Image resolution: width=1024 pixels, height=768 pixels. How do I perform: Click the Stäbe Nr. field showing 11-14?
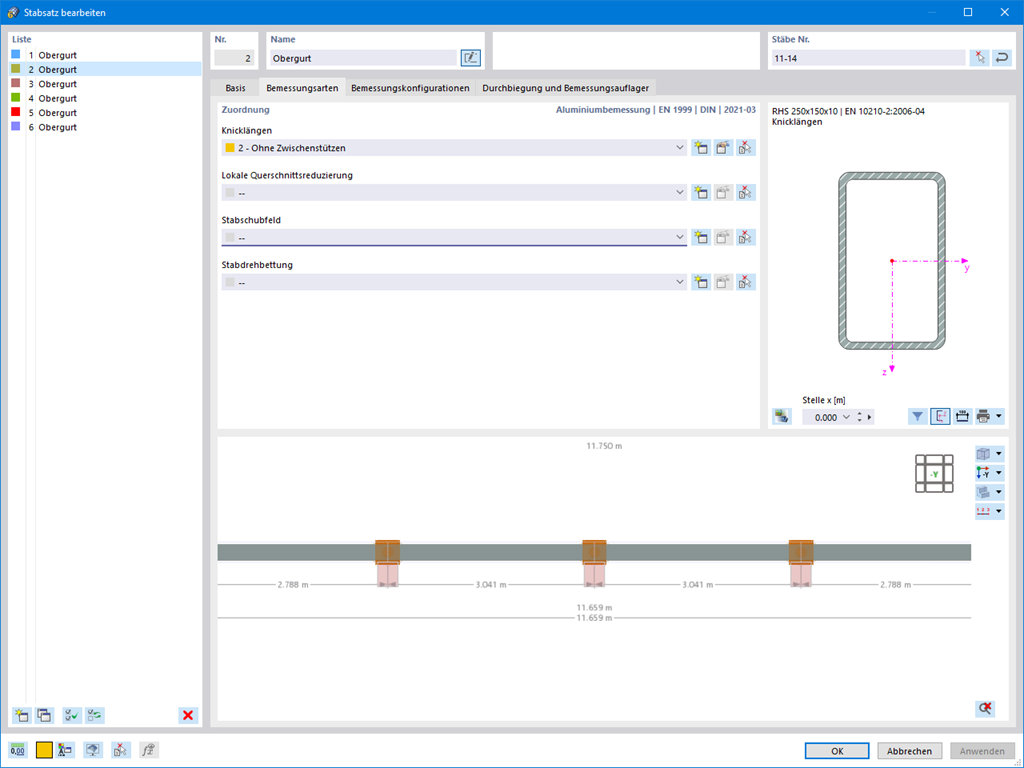coord(868,58)
